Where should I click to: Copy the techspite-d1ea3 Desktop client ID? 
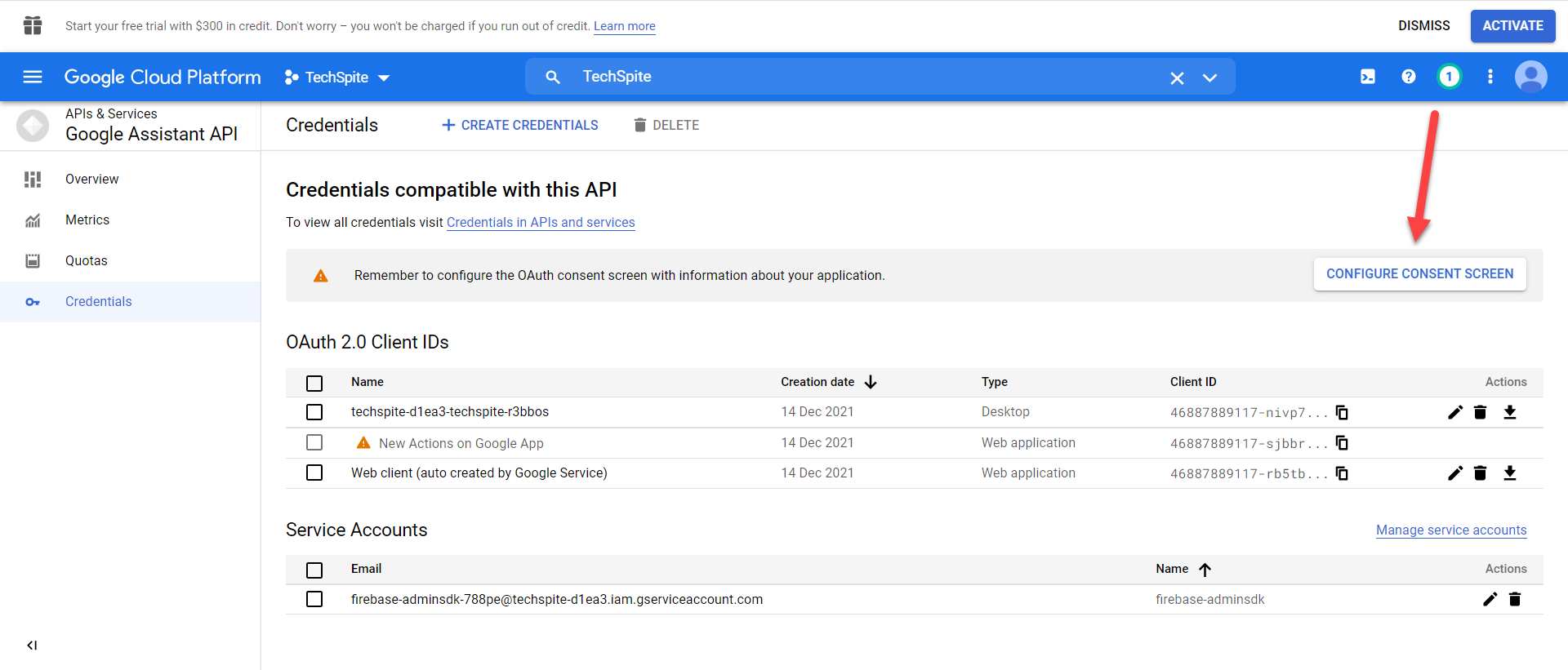[1342, 412]
